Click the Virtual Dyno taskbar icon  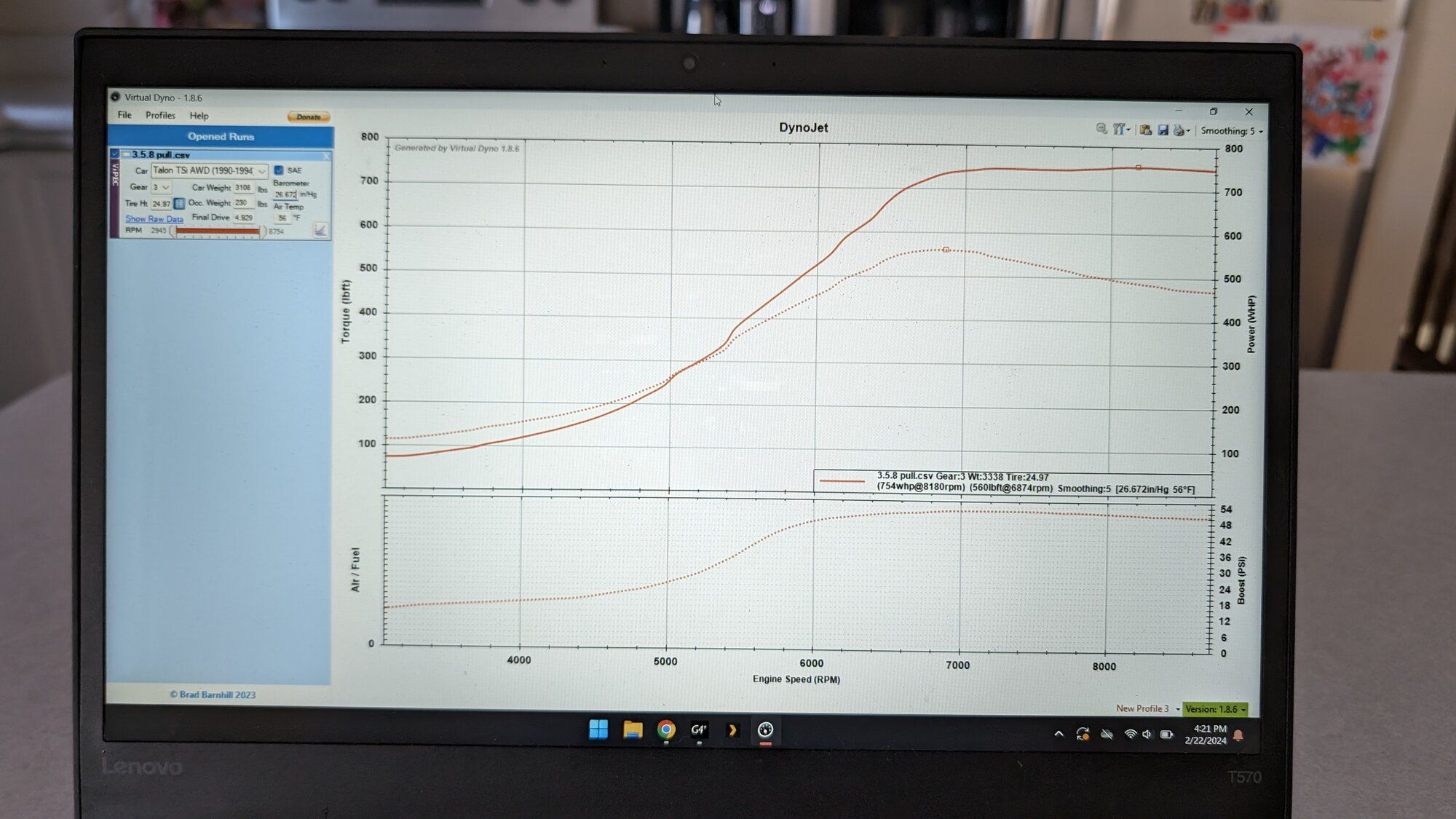(x=765, y=729)
